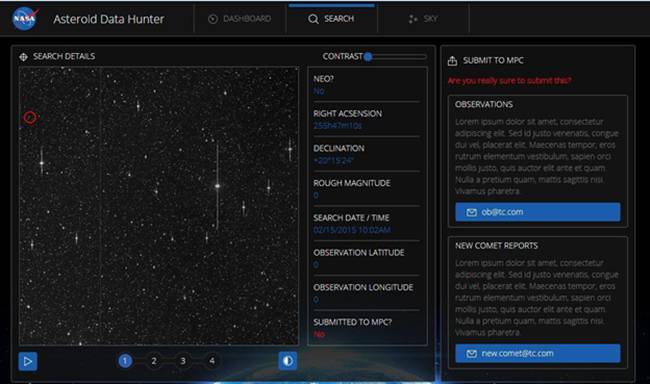Email observations to ob@tc.com
Screen dimensions: 650x384
pyautogui.click(x=538, y=212)
